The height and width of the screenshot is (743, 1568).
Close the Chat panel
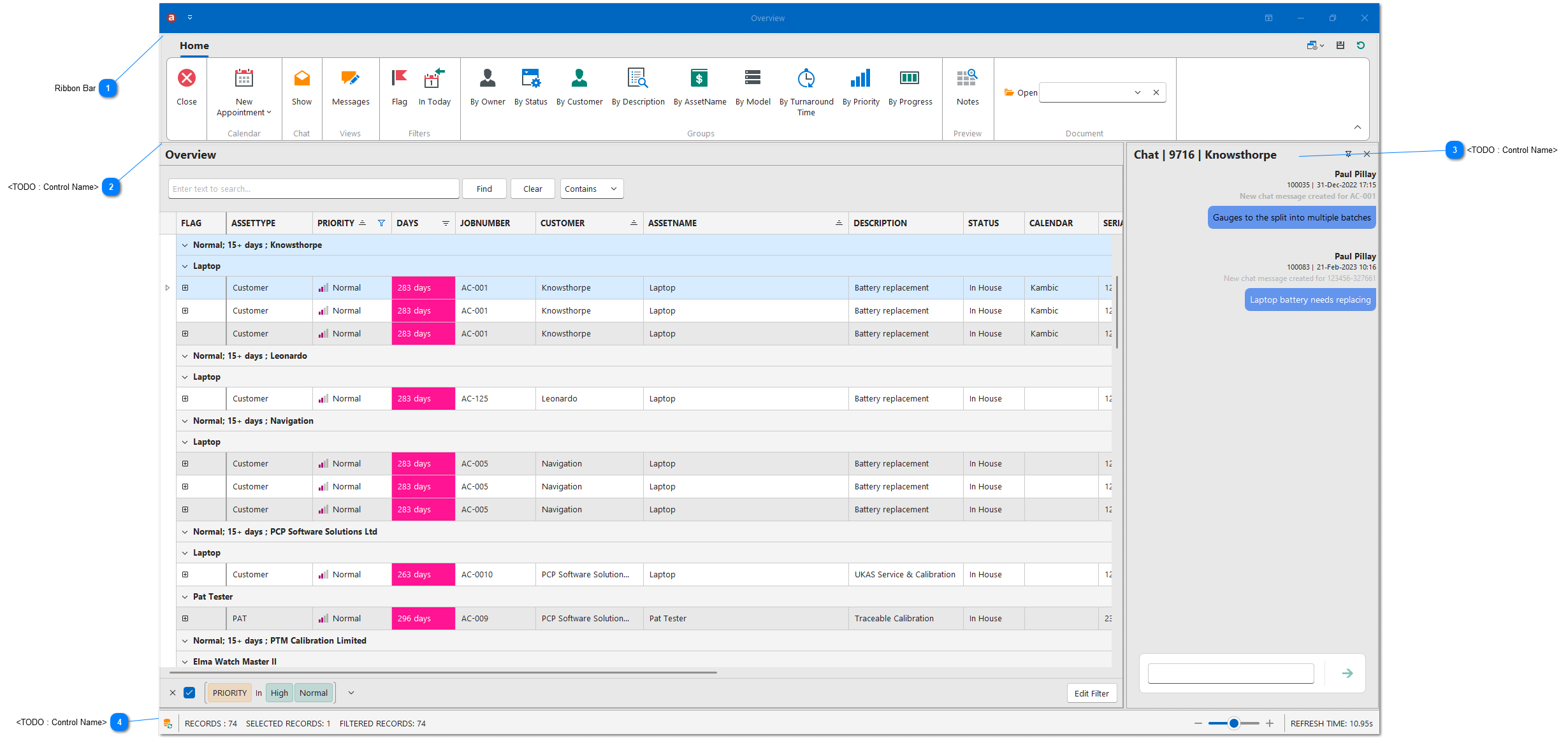tap(1367, 154)
